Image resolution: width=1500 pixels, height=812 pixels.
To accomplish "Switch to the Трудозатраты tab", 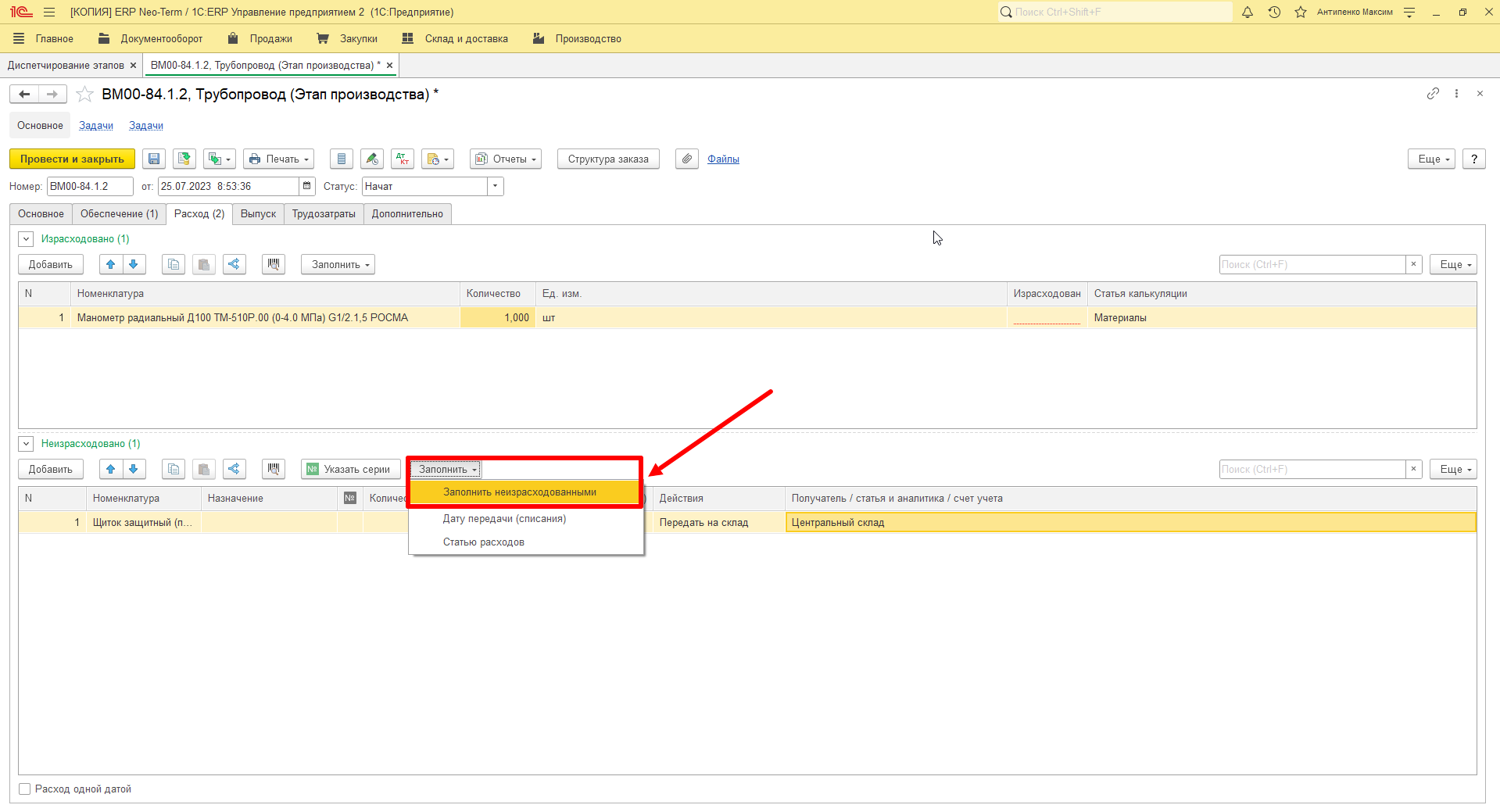I will (324, 214).
